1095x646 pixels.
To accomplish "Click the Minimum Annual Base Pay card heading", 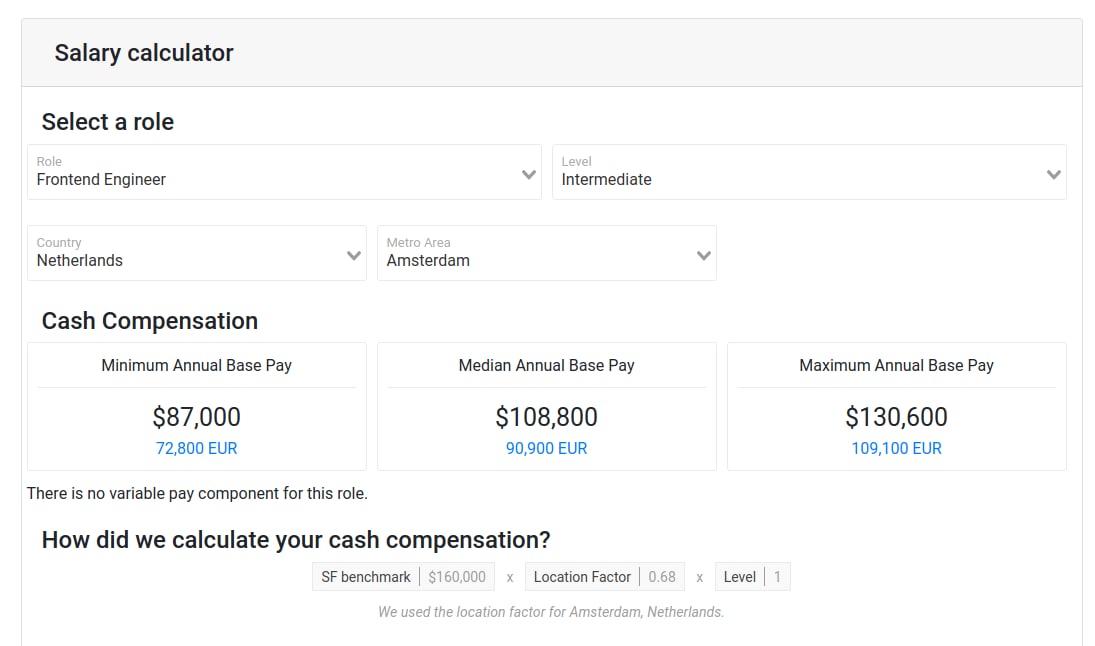I will pos(197,366).
